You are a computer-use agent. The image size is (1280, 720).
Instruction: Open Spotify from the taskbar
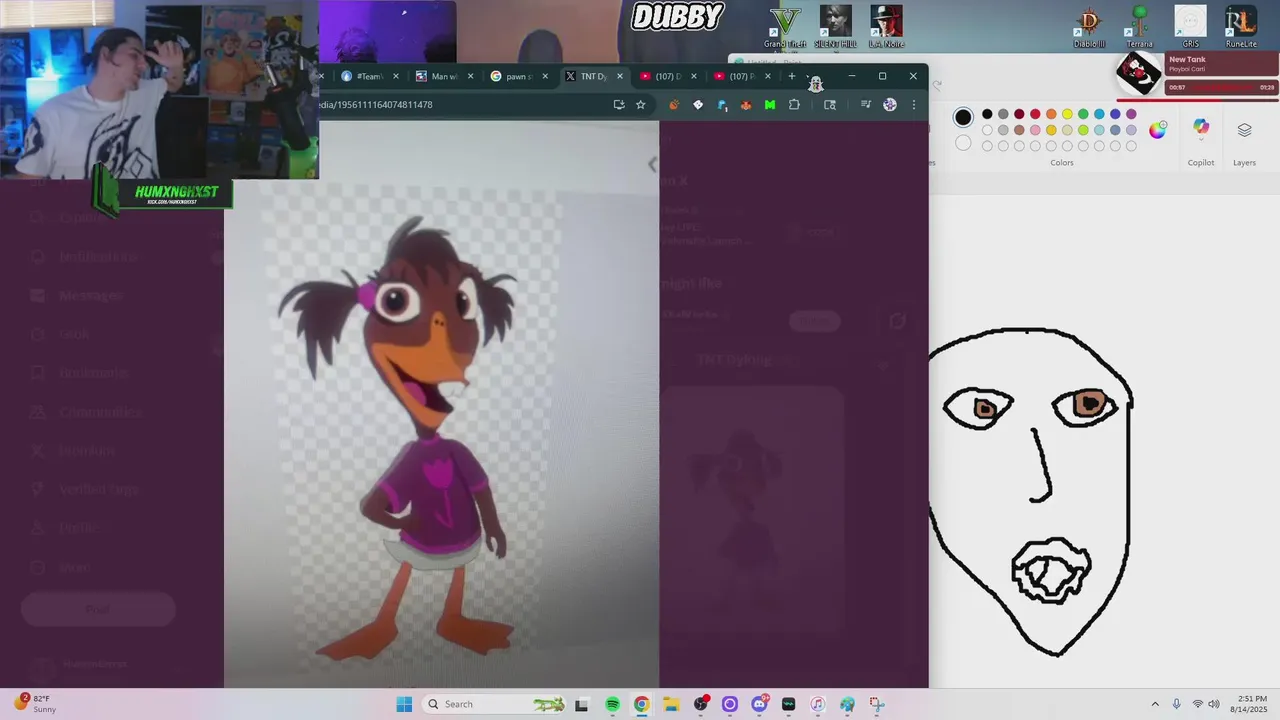click(x=613, y=704)
